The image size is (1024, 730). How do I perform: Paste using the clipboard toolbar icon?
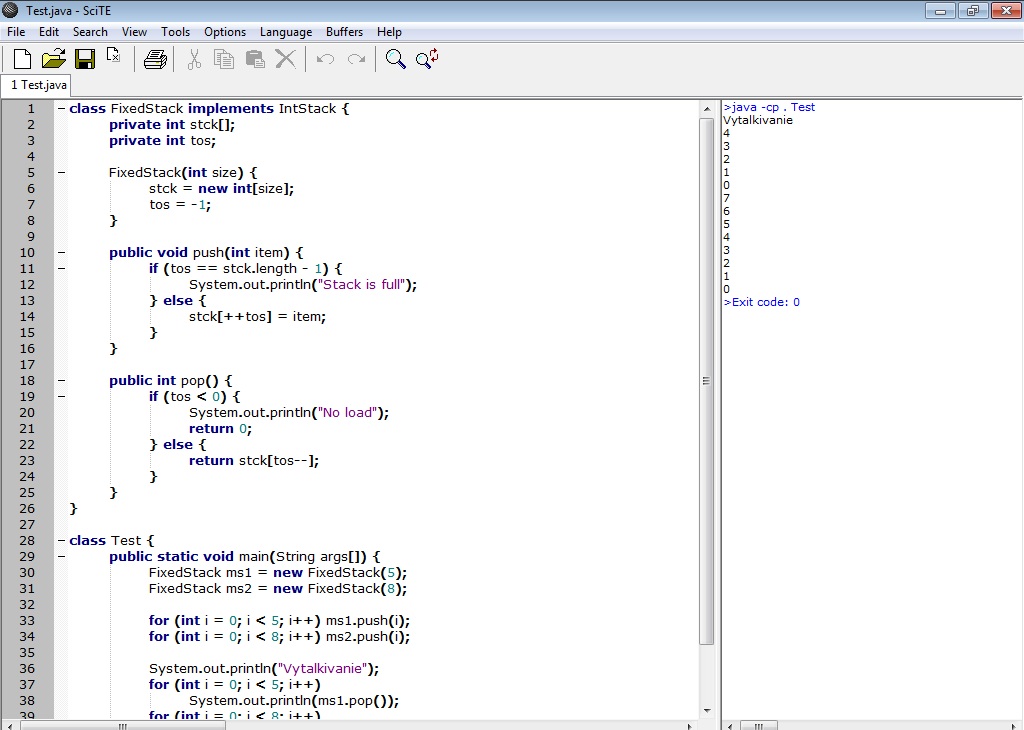coord(255,59)
